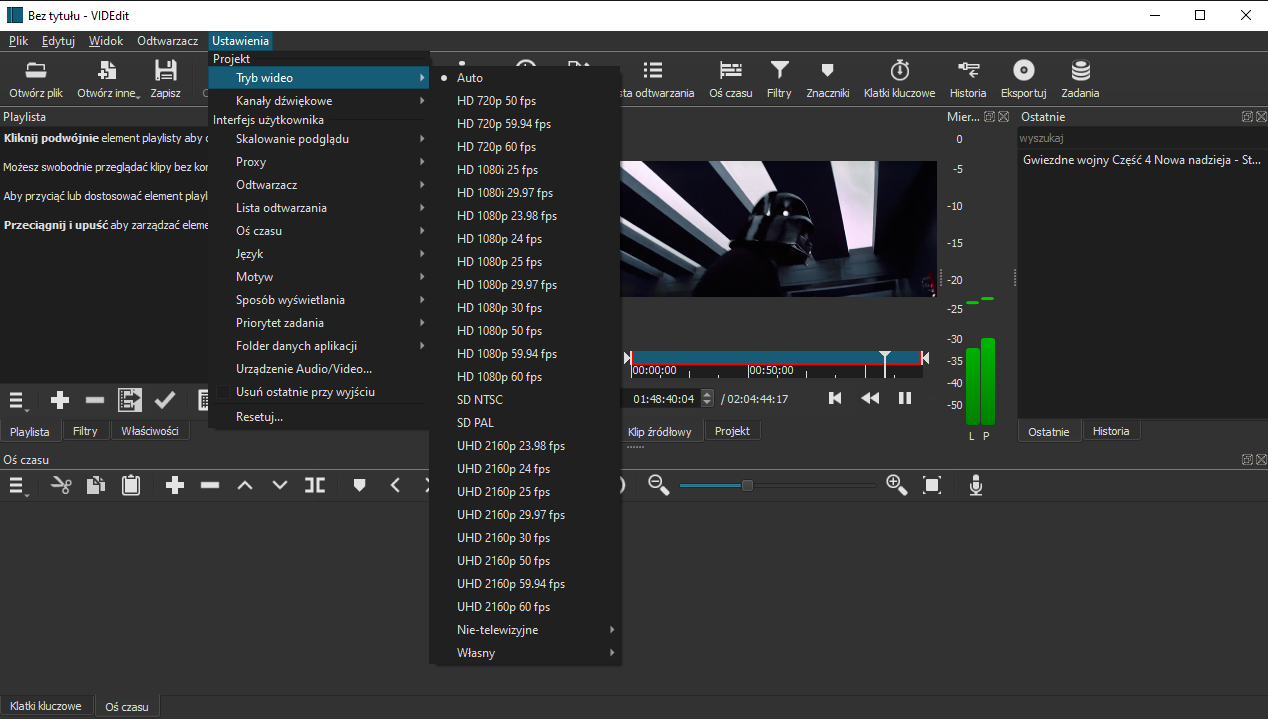The width and height of the screenshot is (1268, 719).
Task: Click the scissors cut icon on timeline toolbar
Action: 61,485
